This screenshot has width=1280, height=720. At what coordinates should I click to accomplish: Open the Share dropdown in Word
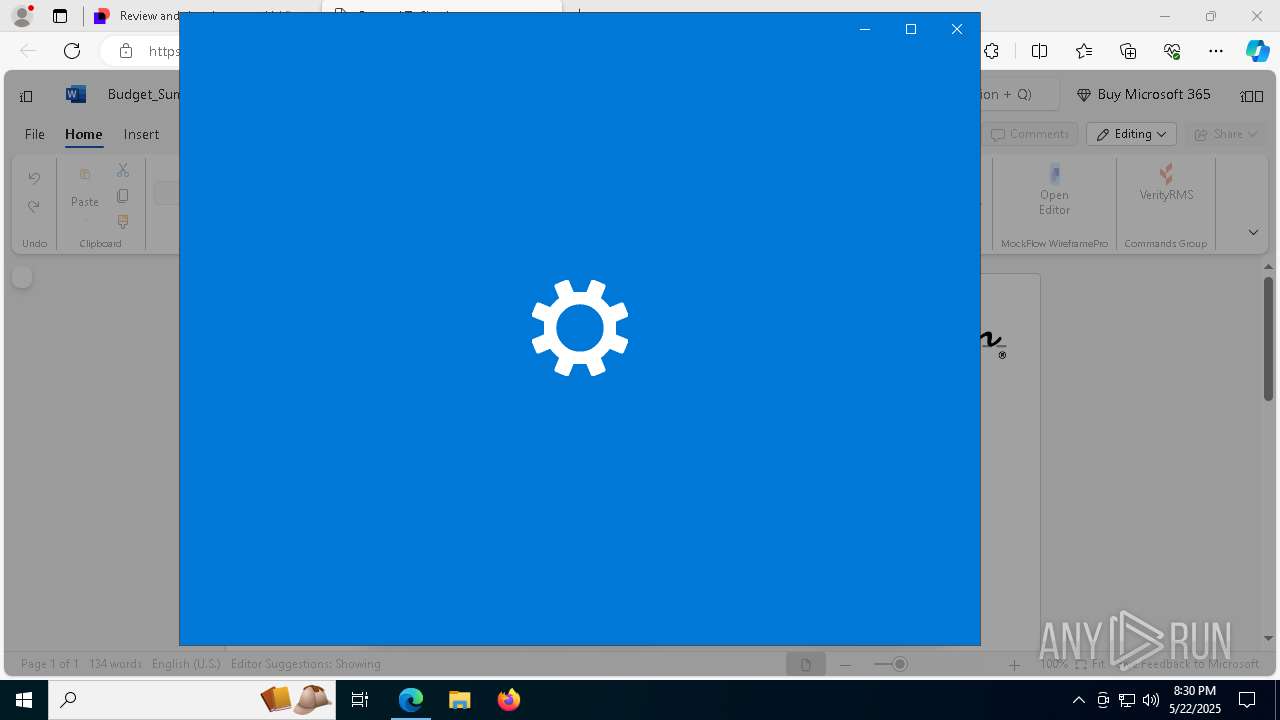click(1225, 134)
